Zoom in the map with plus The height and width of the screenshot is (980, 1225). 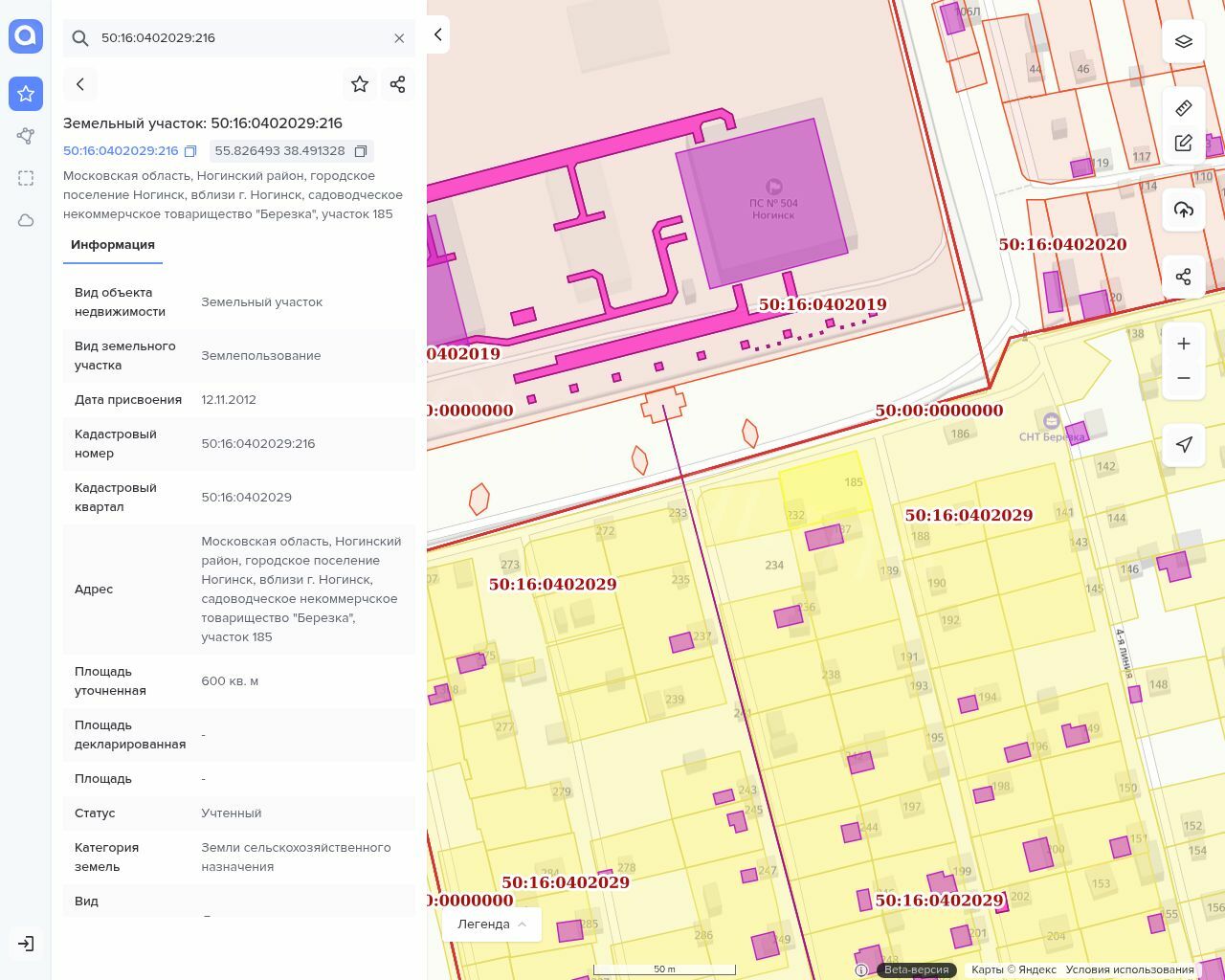[x=1184, y=344]
